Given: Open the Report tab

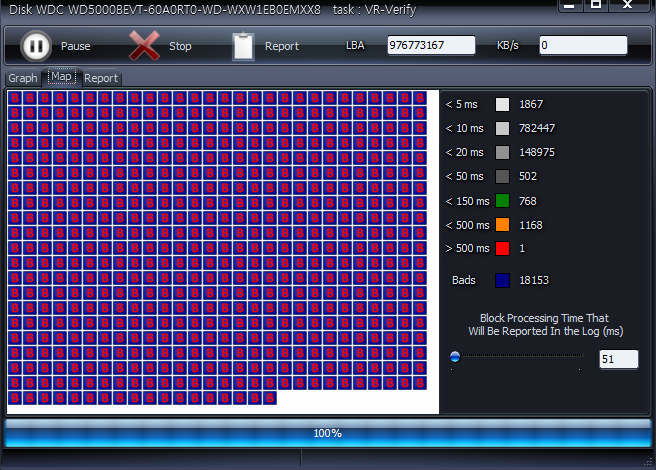Looking at the screenshot, I should pos(101,78).
